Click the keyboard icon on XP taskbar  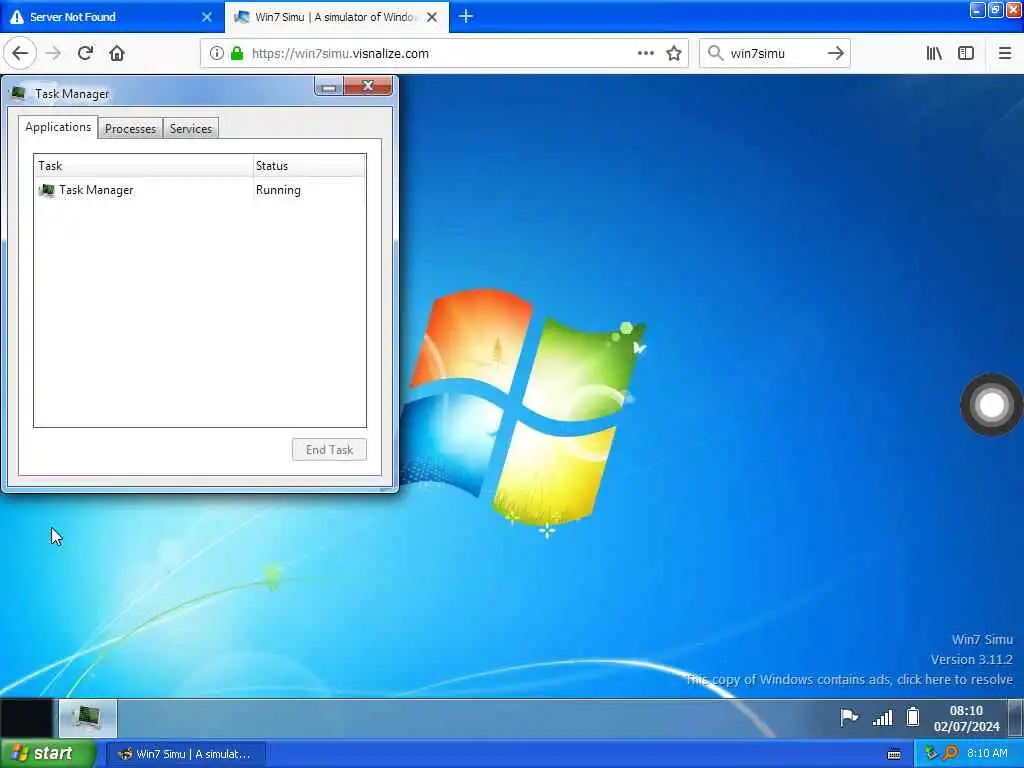pos(894,754)
